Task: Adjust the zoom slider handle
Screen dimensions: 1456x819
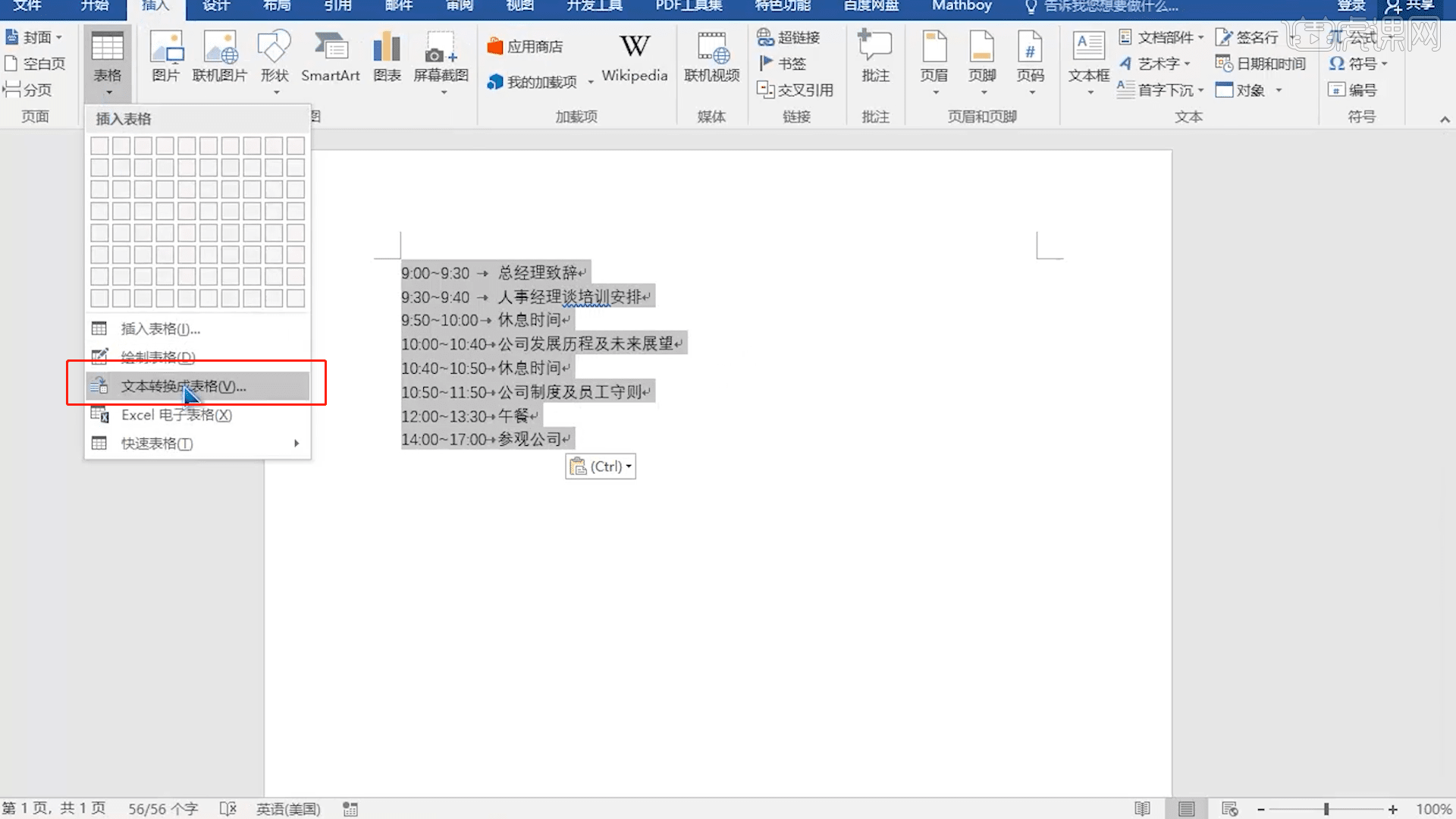Action: tap(1326, 810)
